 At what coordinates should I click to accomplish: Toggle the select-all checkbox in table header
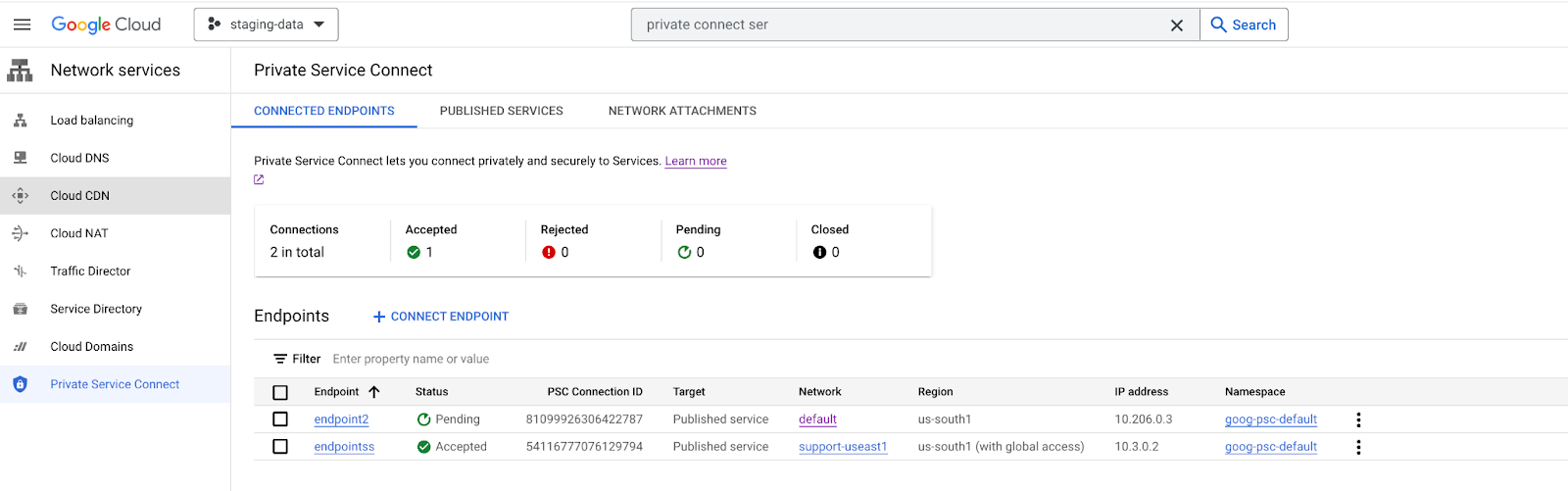click(280, 392)
